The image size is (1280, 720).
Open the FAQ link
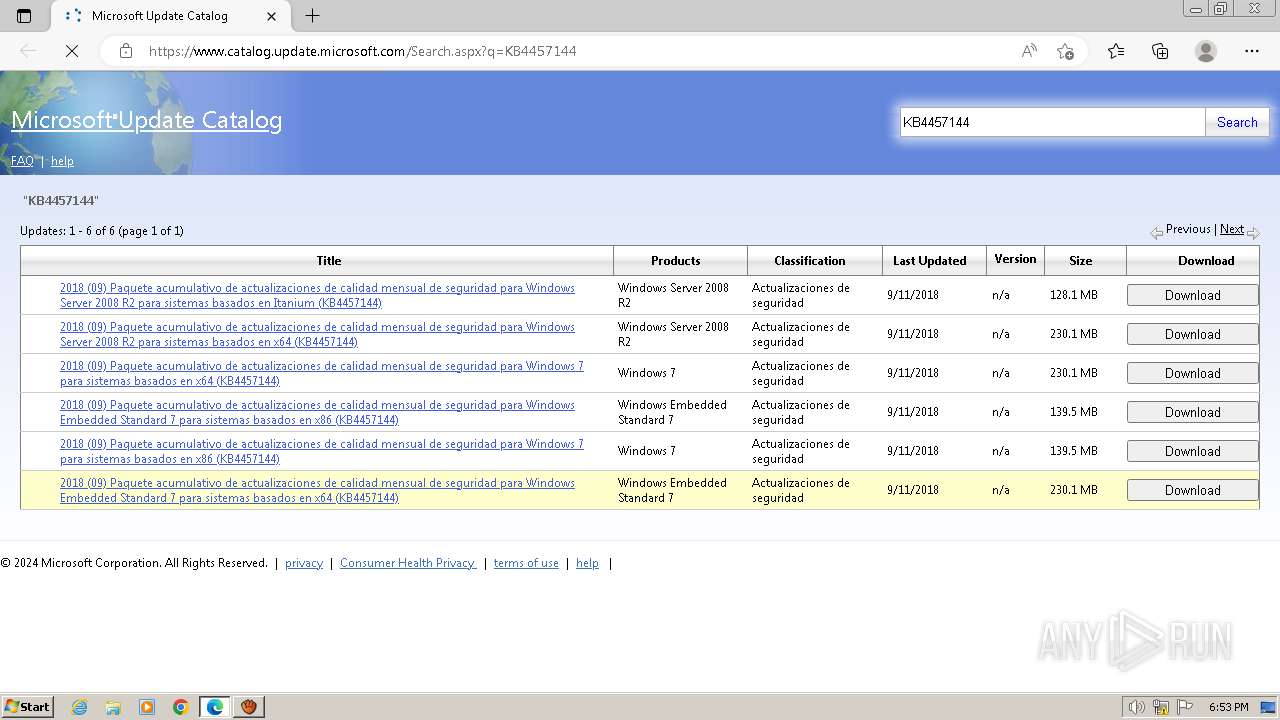pos(22,161)
